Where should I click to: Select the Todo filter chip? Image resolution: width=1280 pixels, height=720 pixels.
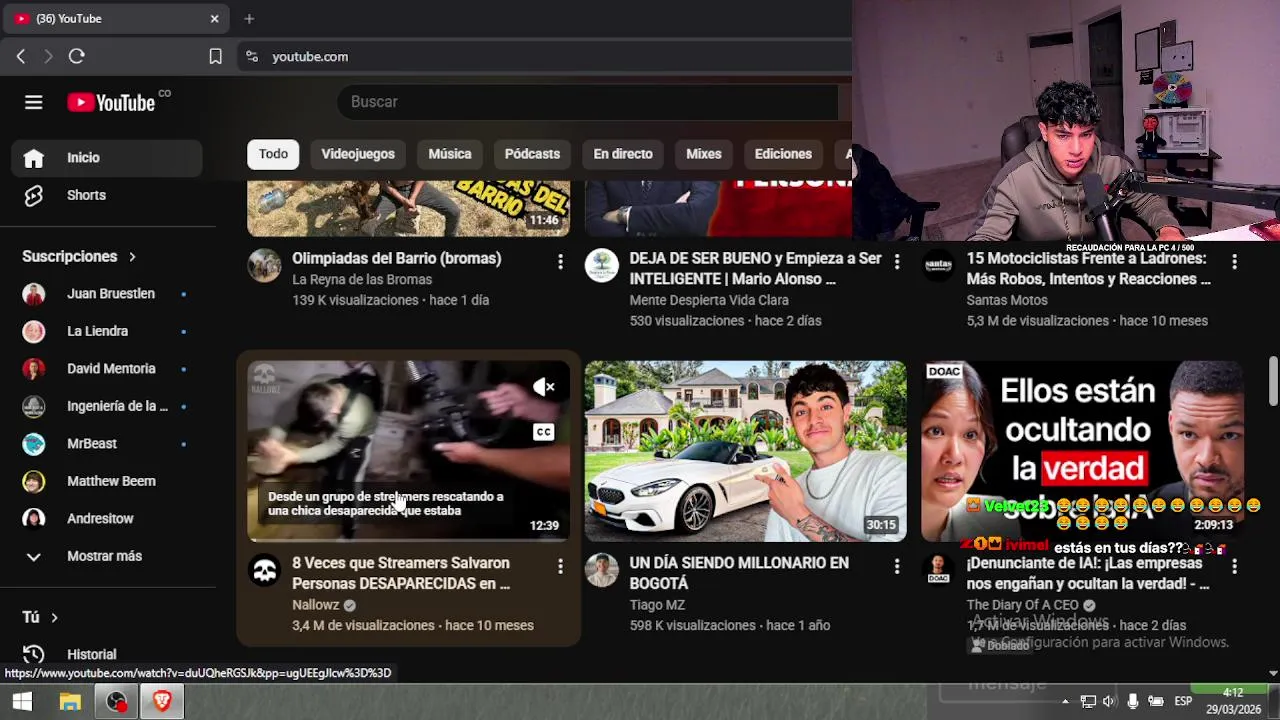coord(273,154)
